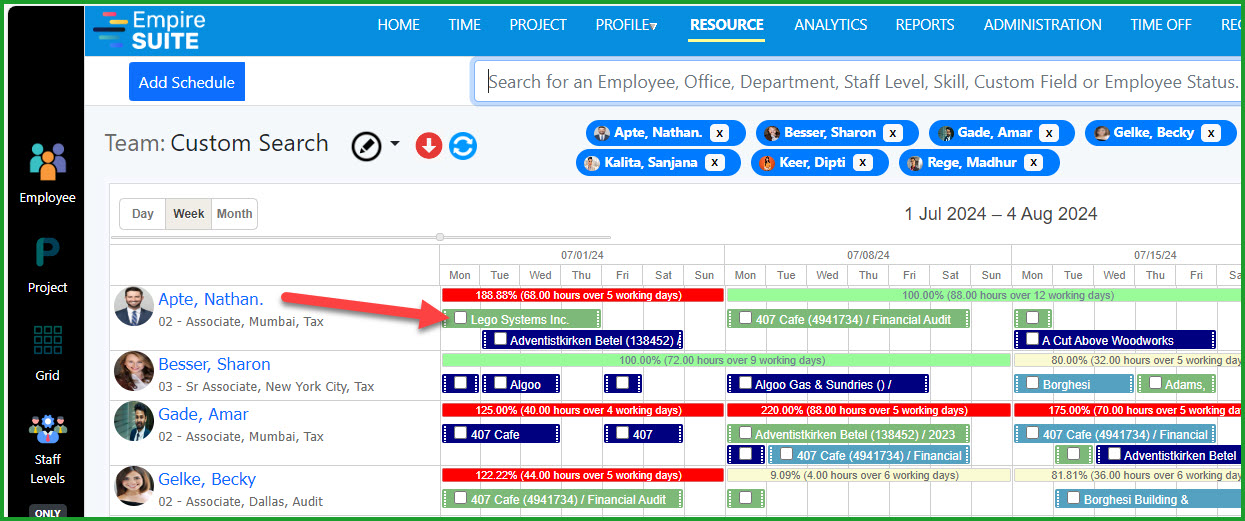Click the blue refresh icon
1245x521 pixels.
(463, 146)
